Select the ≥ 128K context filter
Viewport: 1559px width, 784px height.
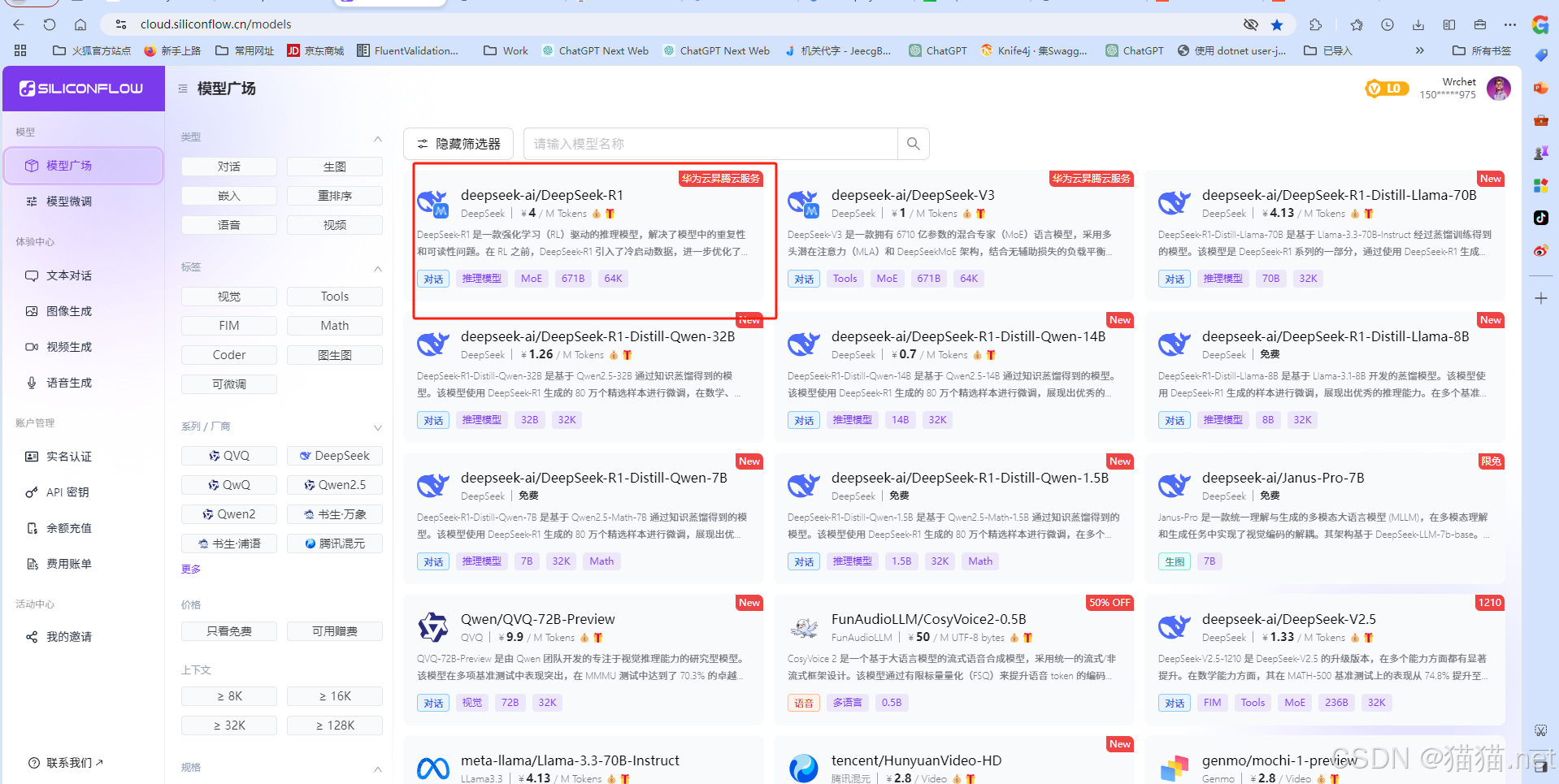335,726
